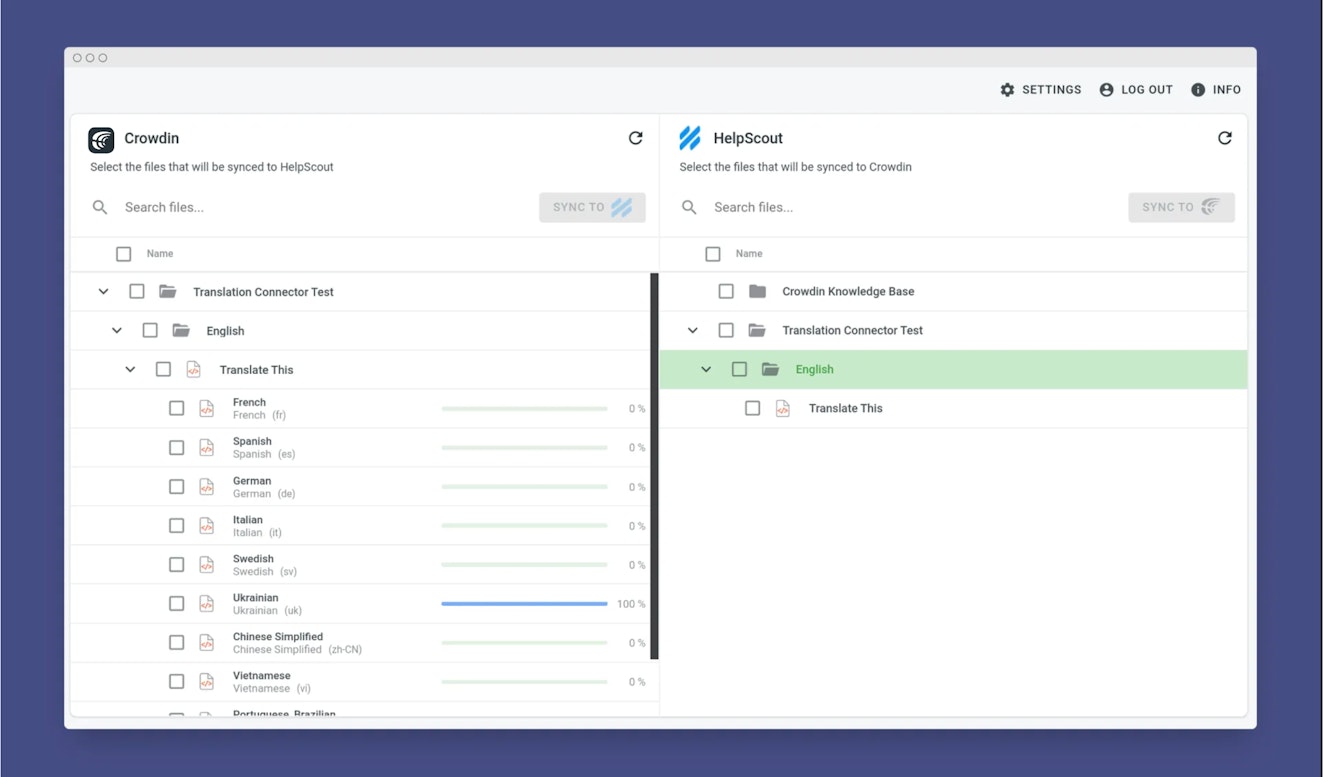The image size is (1323, 777).
Task: Click the HelpScout logo icon
Action: point(690,138)
